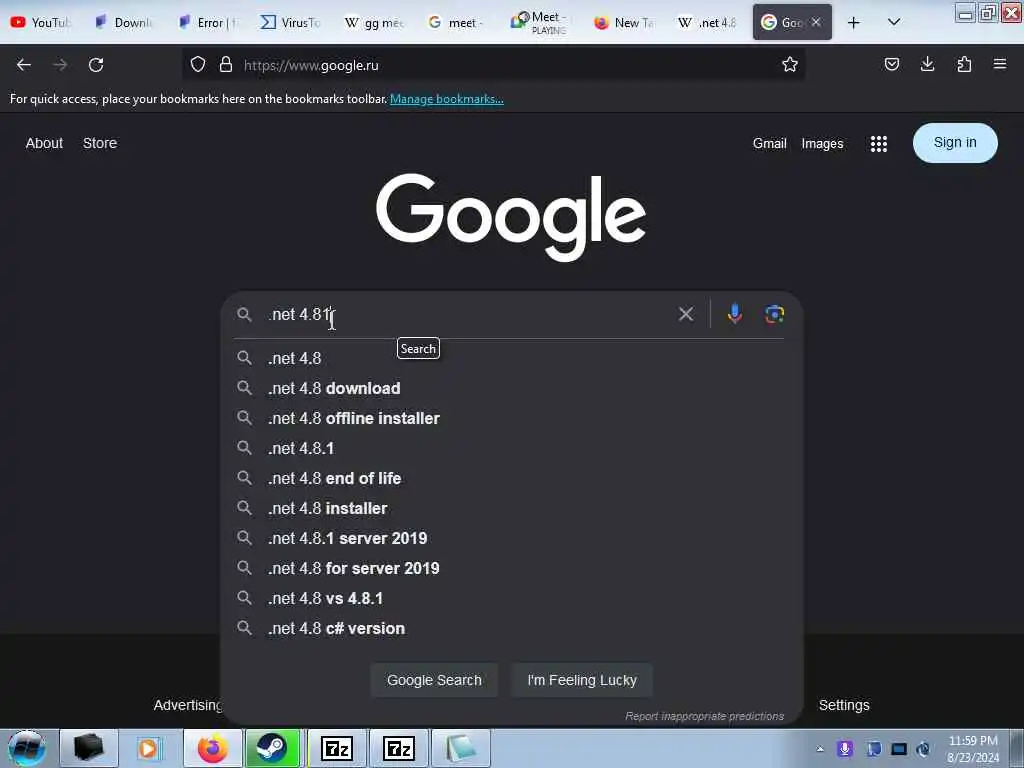This screenshot has height=768, width=1024.
Task: Open the Windows Start menu orb
Action: [27, 748]
